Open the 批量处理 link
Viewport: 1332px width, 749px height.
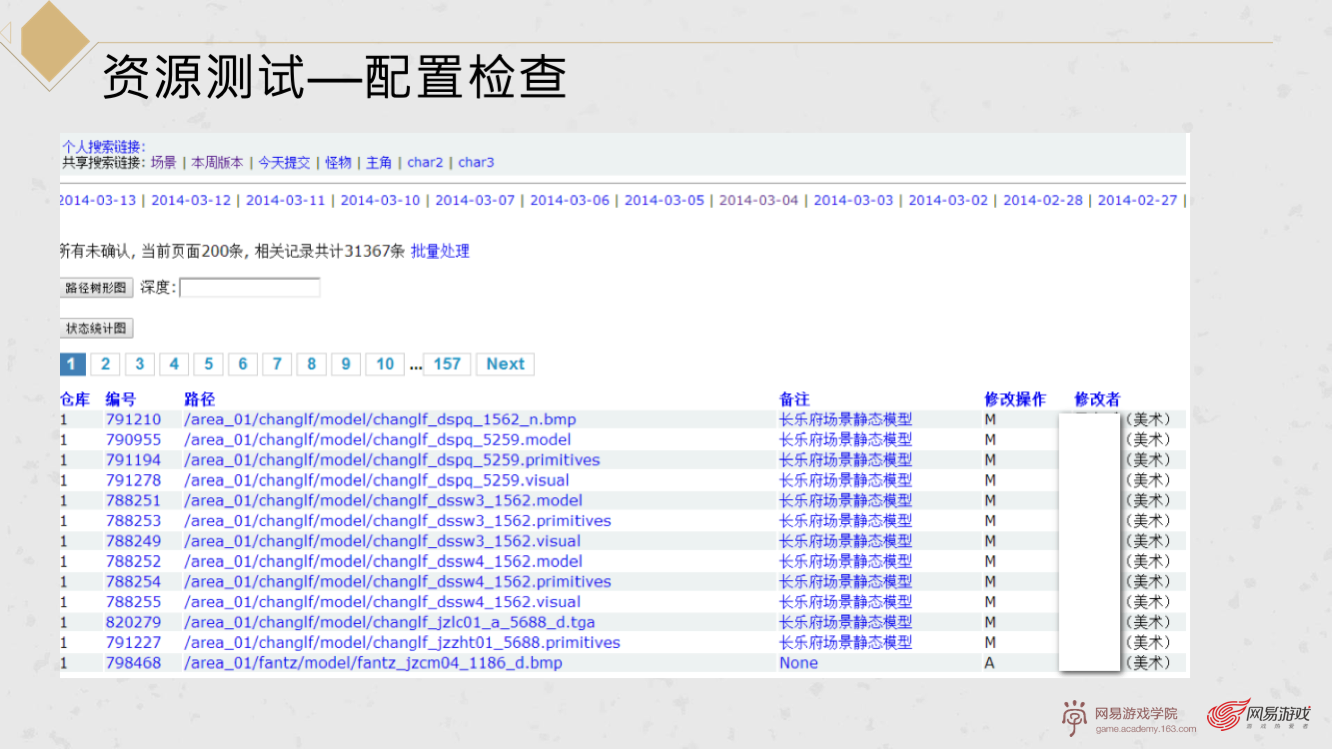pyautogui.click(x=440, y=251)
